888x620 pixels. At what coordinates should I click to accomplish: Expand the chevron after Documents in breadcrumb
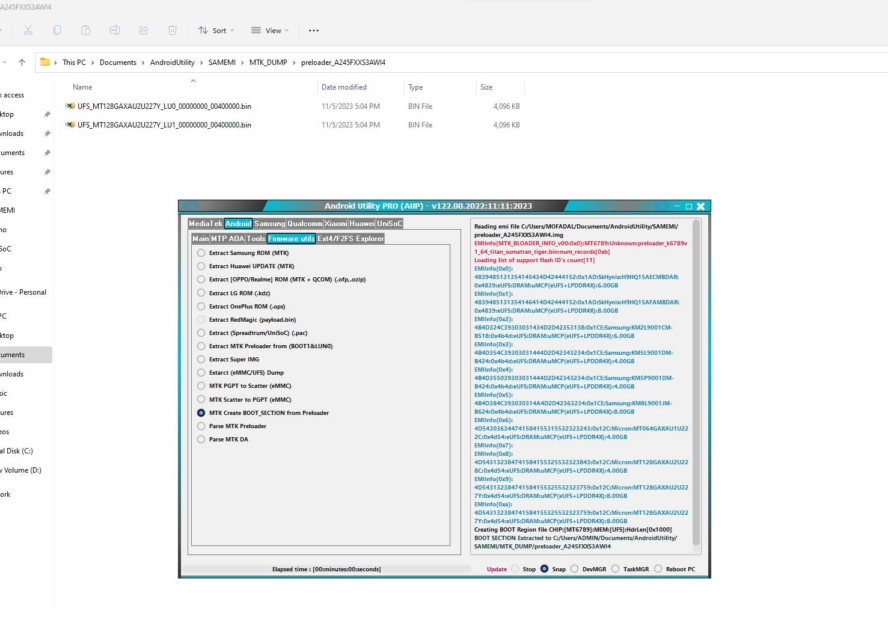(x=143, y=62)
